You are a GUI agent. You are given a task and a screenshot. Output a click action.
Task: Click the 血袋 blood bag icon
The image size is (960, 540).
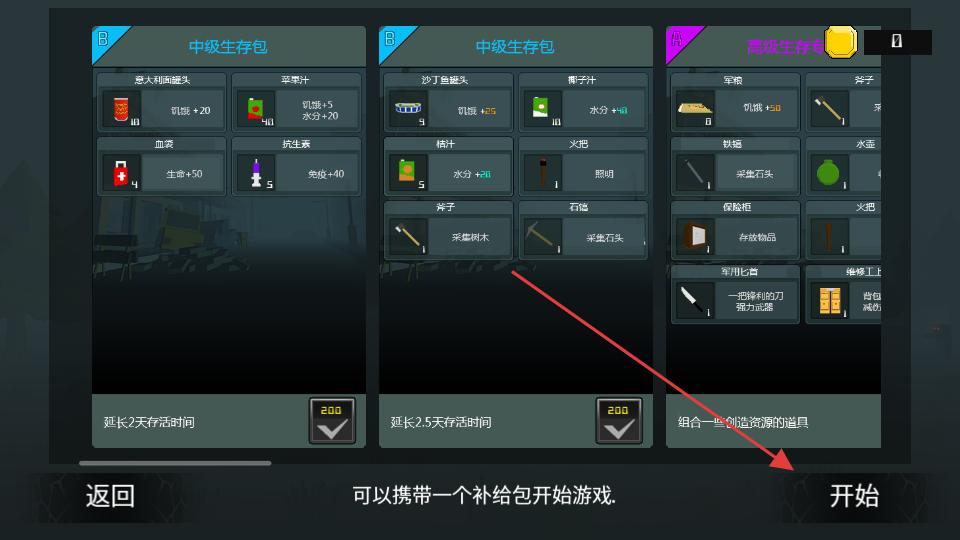121,174
